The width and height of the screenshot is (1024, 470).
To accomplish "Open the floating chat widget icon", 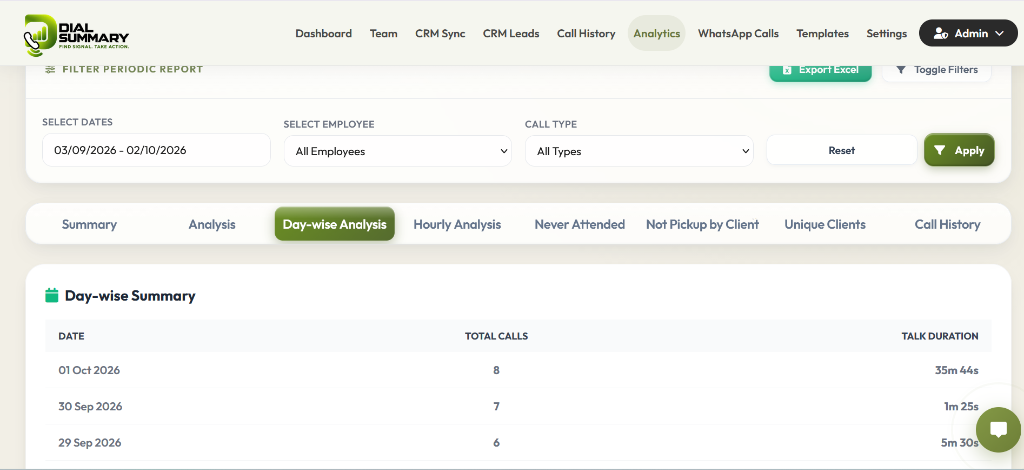I will pyautogui.click(x=998, y=430).
